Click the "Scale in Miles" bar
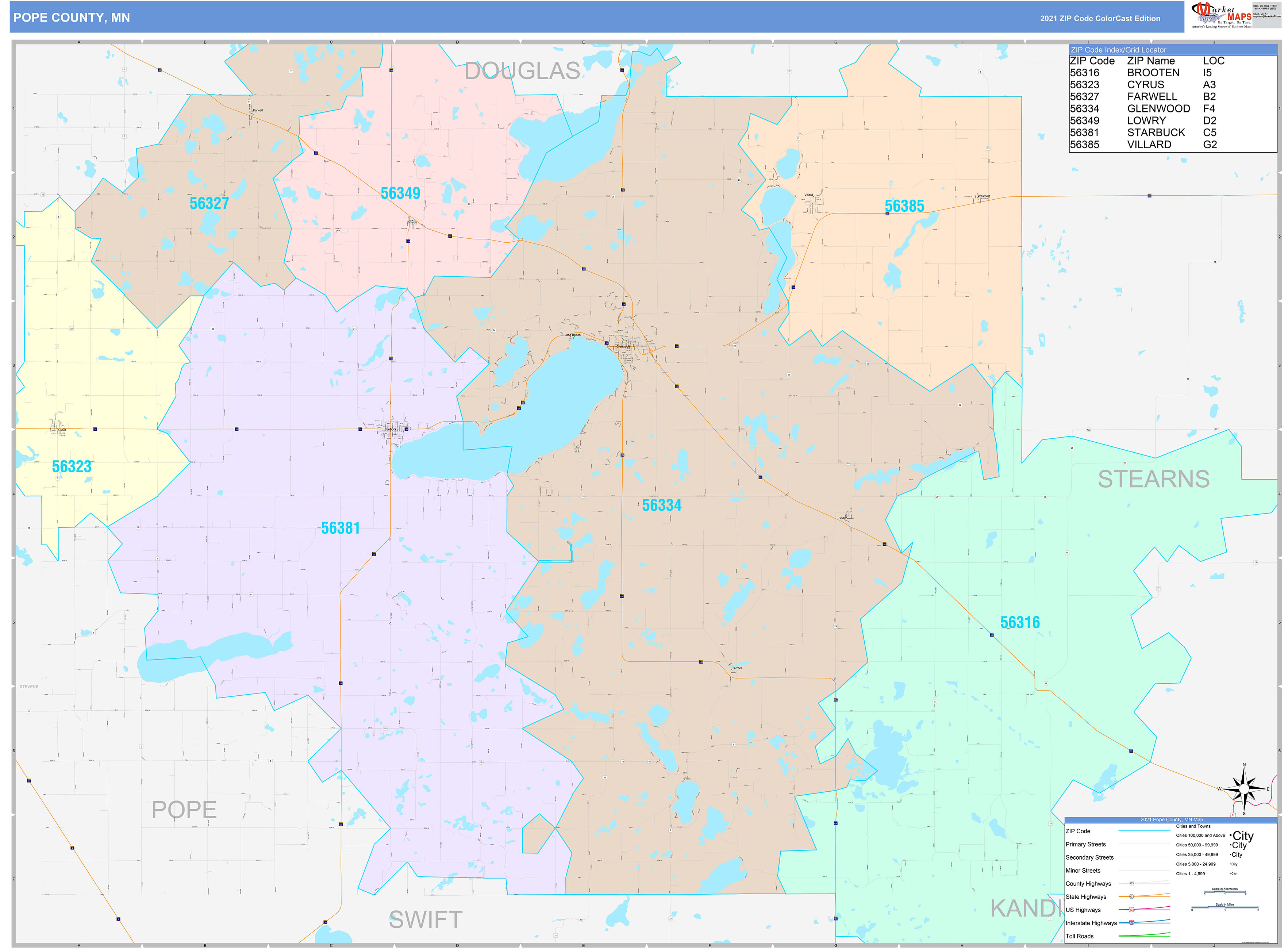Screen dimensions: 1288x949 (1224, 908)
